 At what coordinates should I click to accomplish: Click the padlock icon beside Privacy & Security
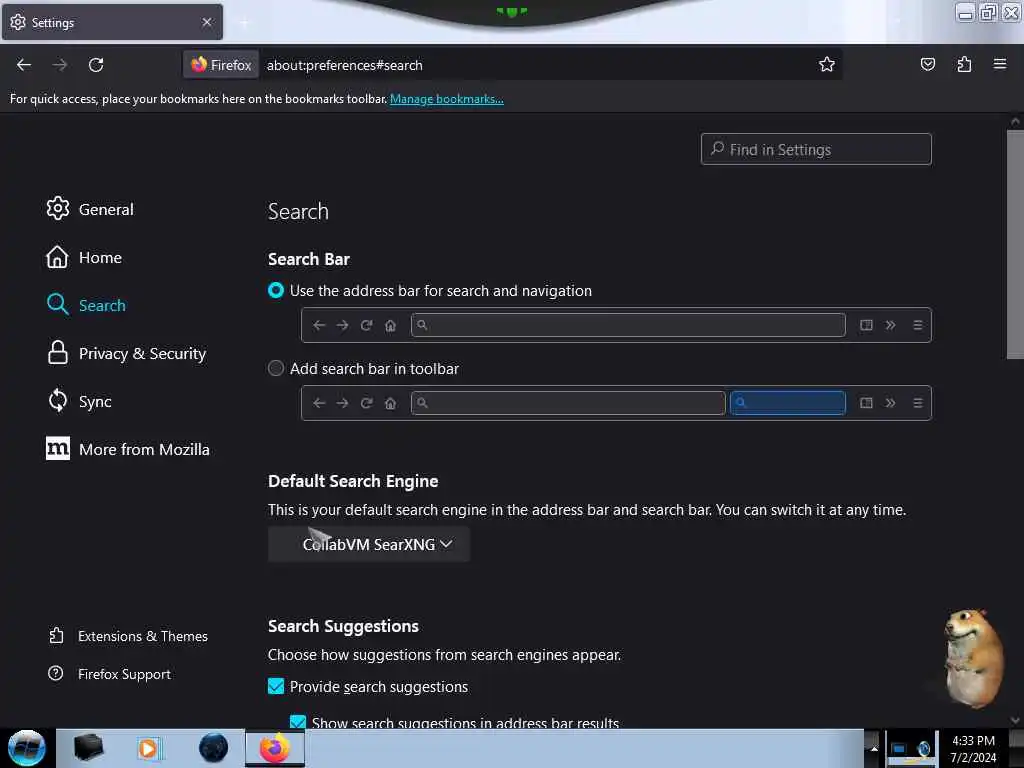(57, 353)
